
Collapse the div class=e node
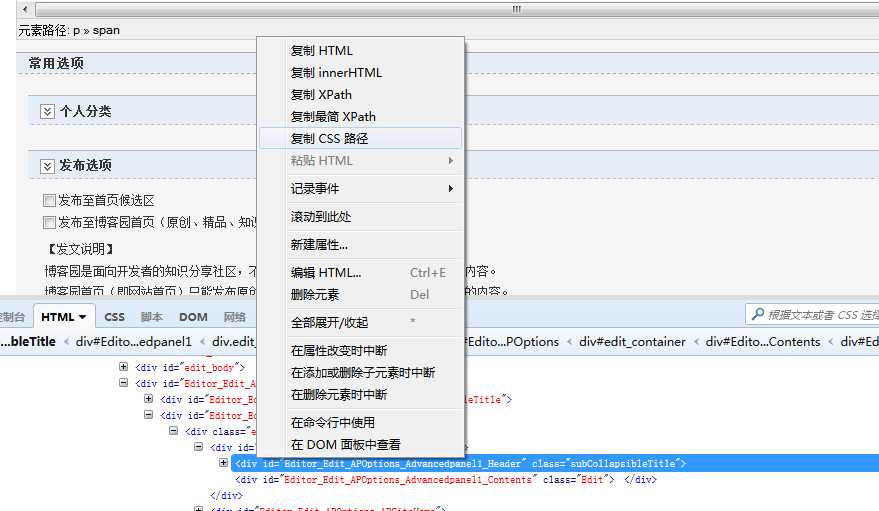(x=174, y=431)
